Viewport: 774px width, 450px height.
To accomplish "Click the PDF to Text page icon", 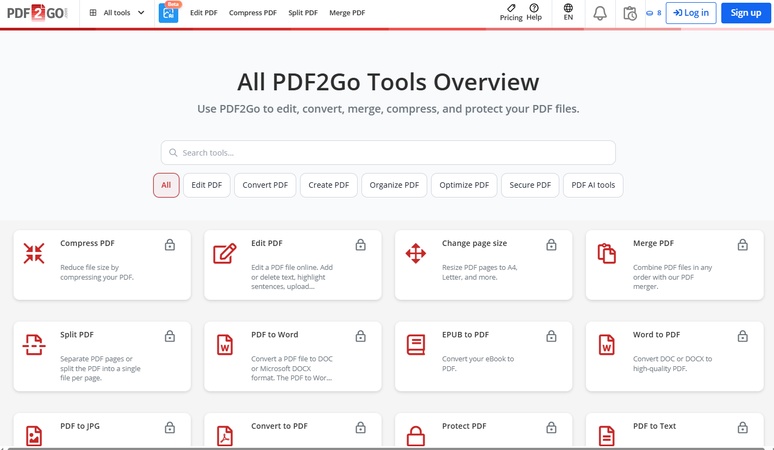I will (607, 436).
